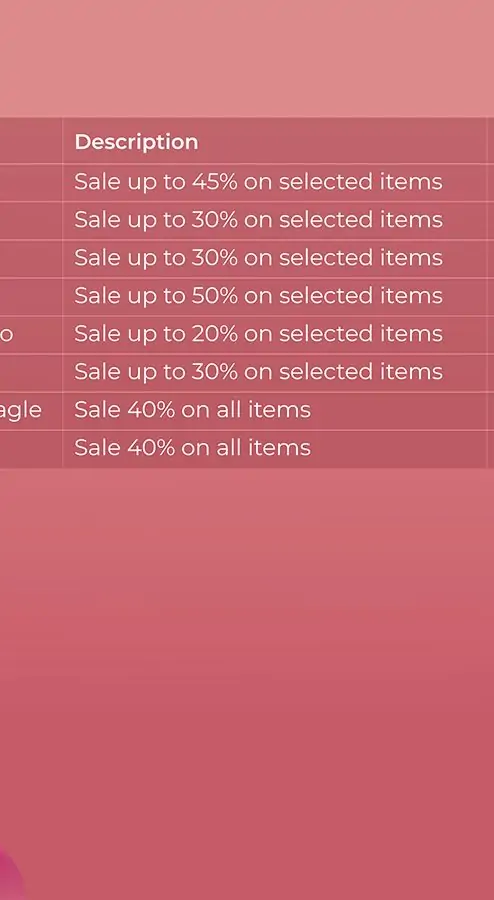
Task: Click the left cell beside the last 40% row
Action: pos(31,449)
